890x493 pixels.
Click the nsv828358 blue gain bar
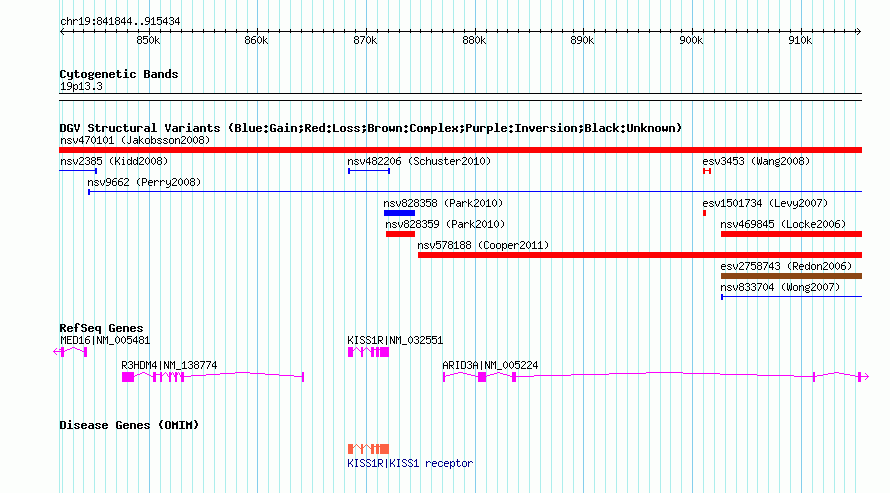click(x=400, y=213)
